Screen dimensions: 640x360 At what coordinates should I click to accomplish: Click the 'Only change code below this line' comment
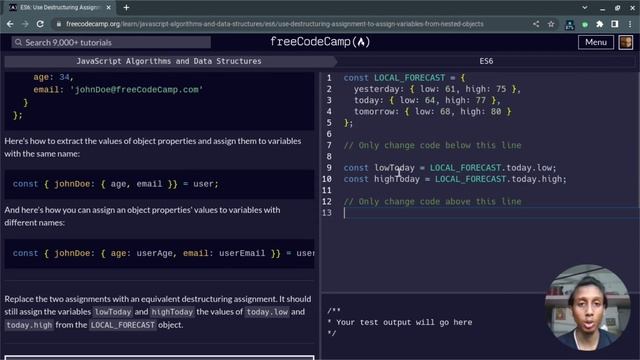pyautogui.click(x=432, y=145)
